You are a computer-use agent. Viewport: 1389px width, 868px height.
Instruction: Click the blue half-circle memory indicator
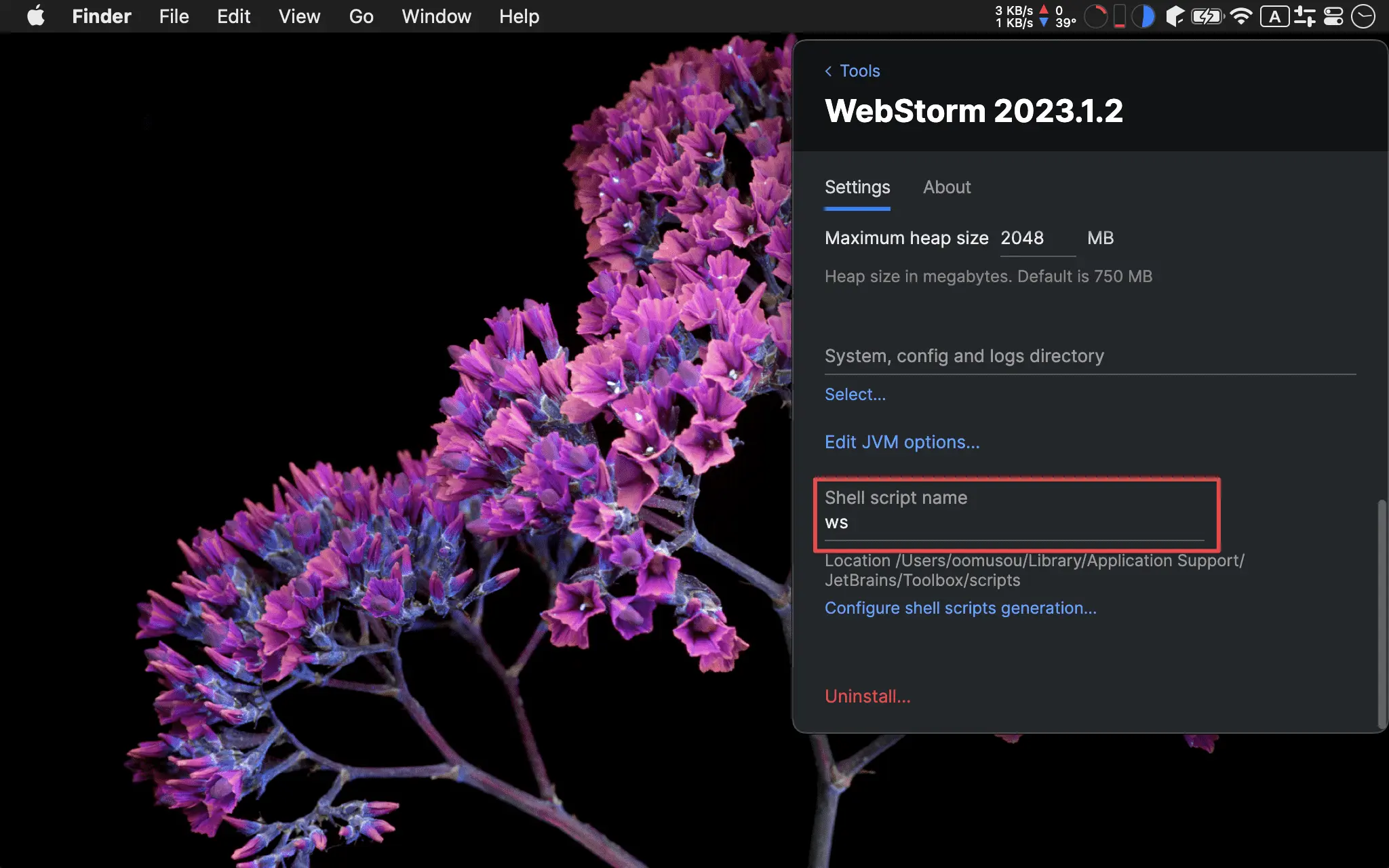[1144, 16]
